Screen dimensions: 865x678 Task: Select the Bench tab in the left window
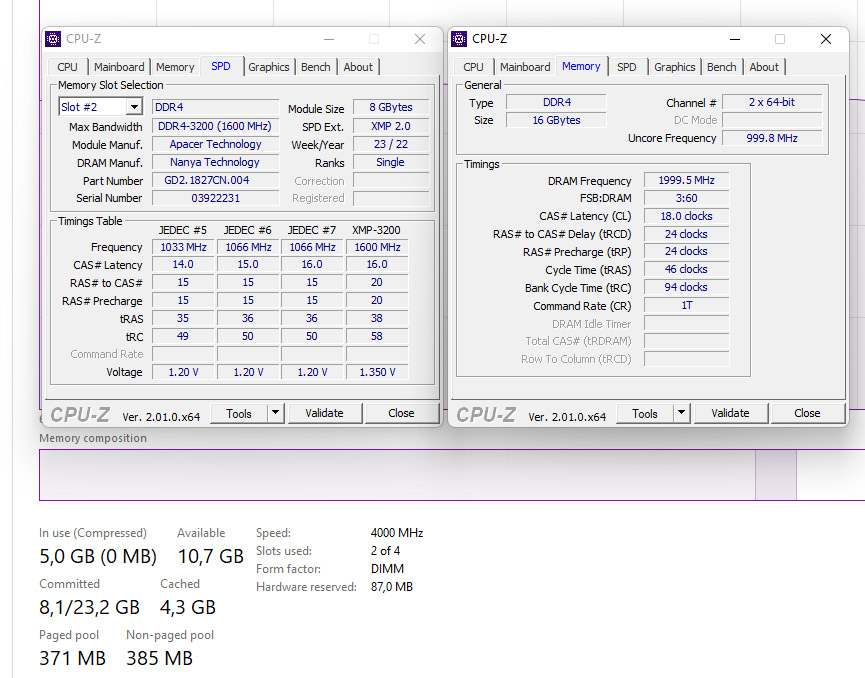click(x=316, y=67)
